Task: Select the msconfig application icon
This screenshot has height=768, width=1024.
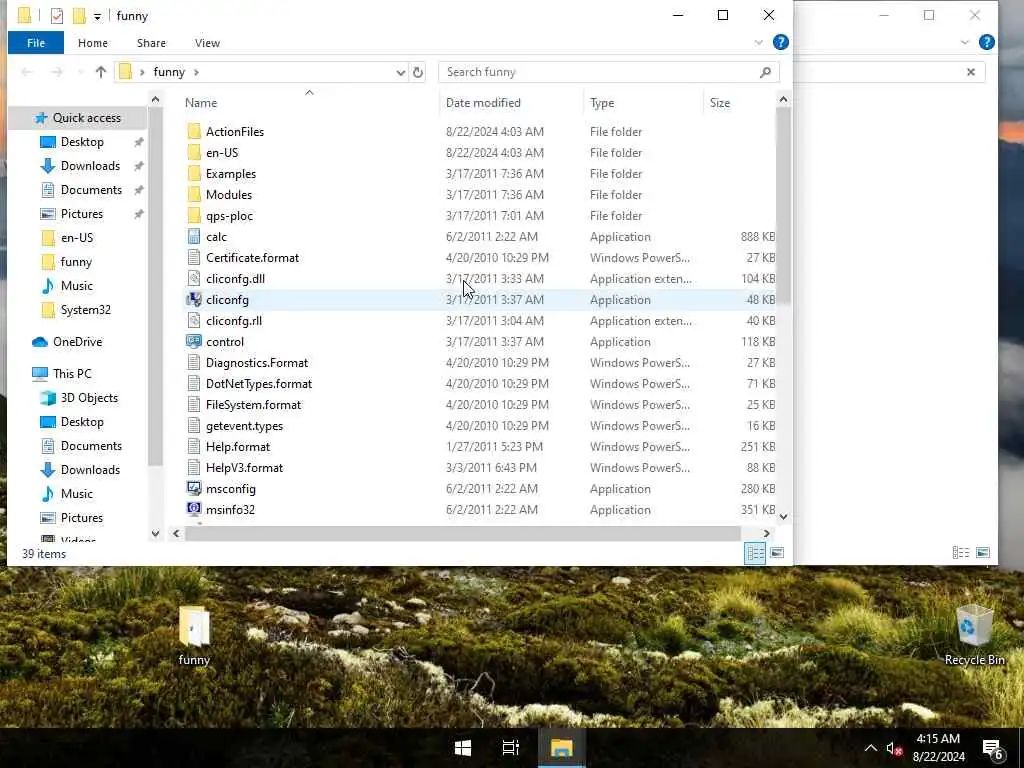Action: click(194, 488)
